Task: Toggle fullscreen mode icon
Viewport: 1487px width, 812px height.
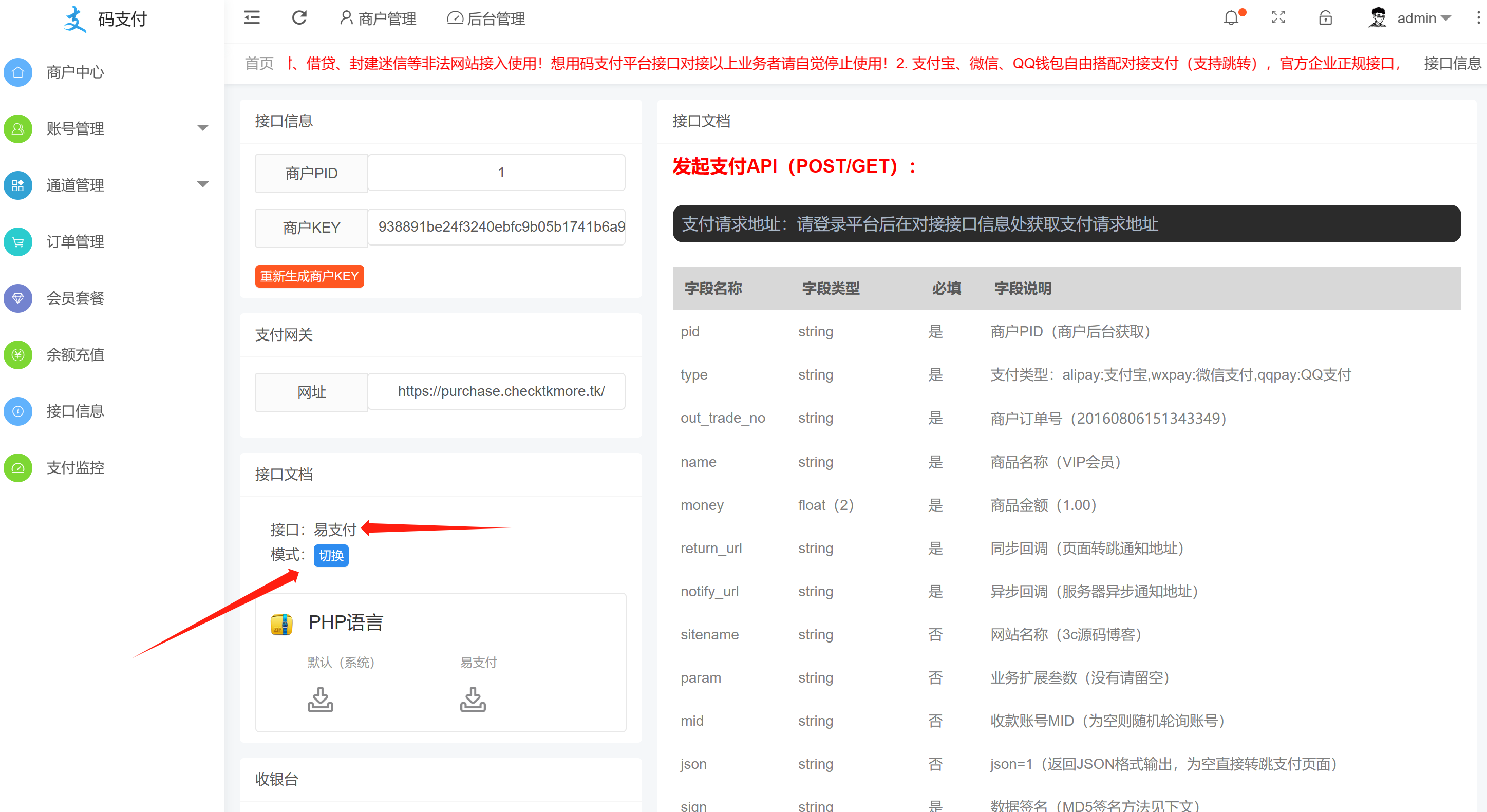Action: pyautogui.click(x=1278, y=18)
